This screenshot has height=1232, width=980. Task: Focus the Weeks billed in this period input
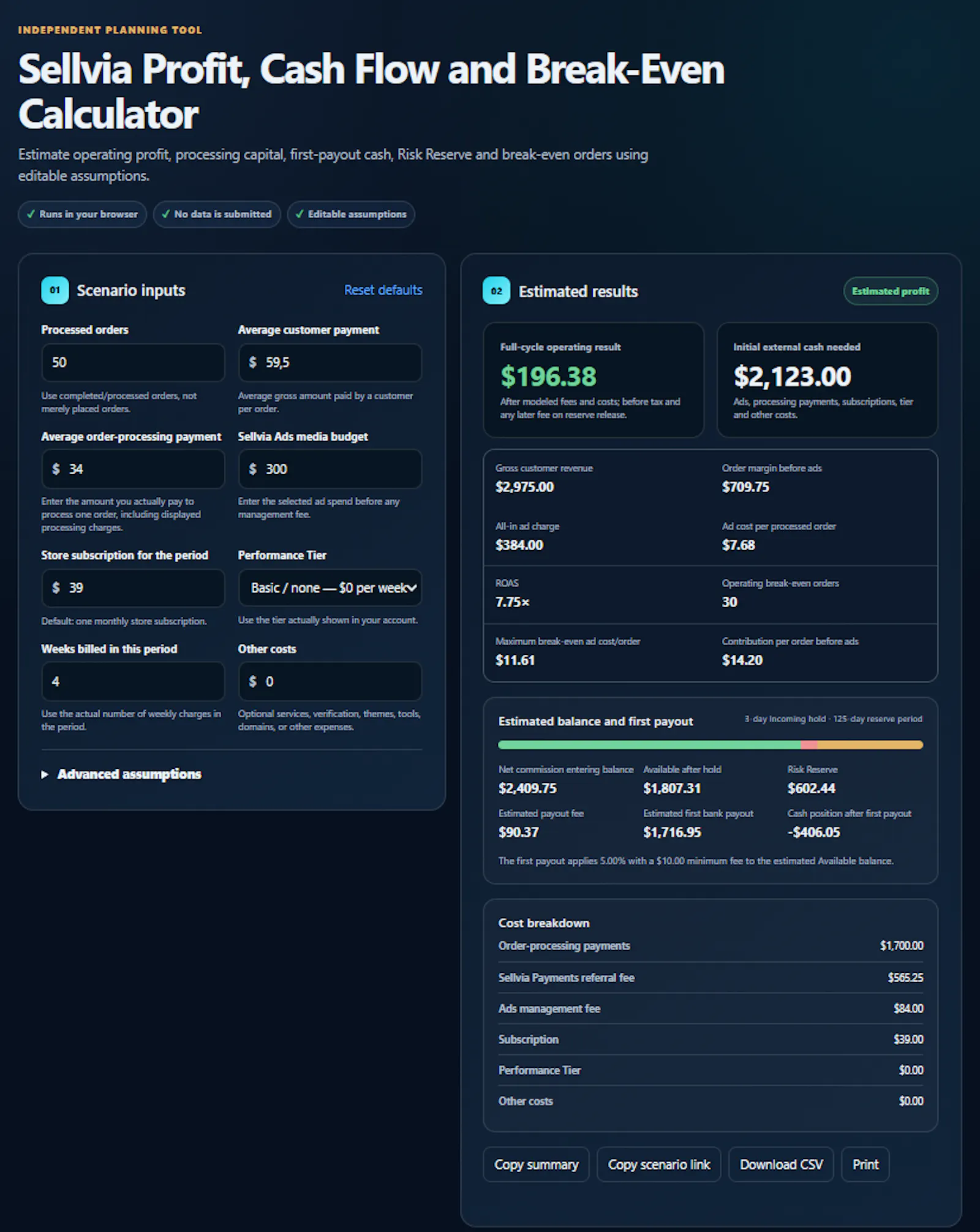(134, 681)
